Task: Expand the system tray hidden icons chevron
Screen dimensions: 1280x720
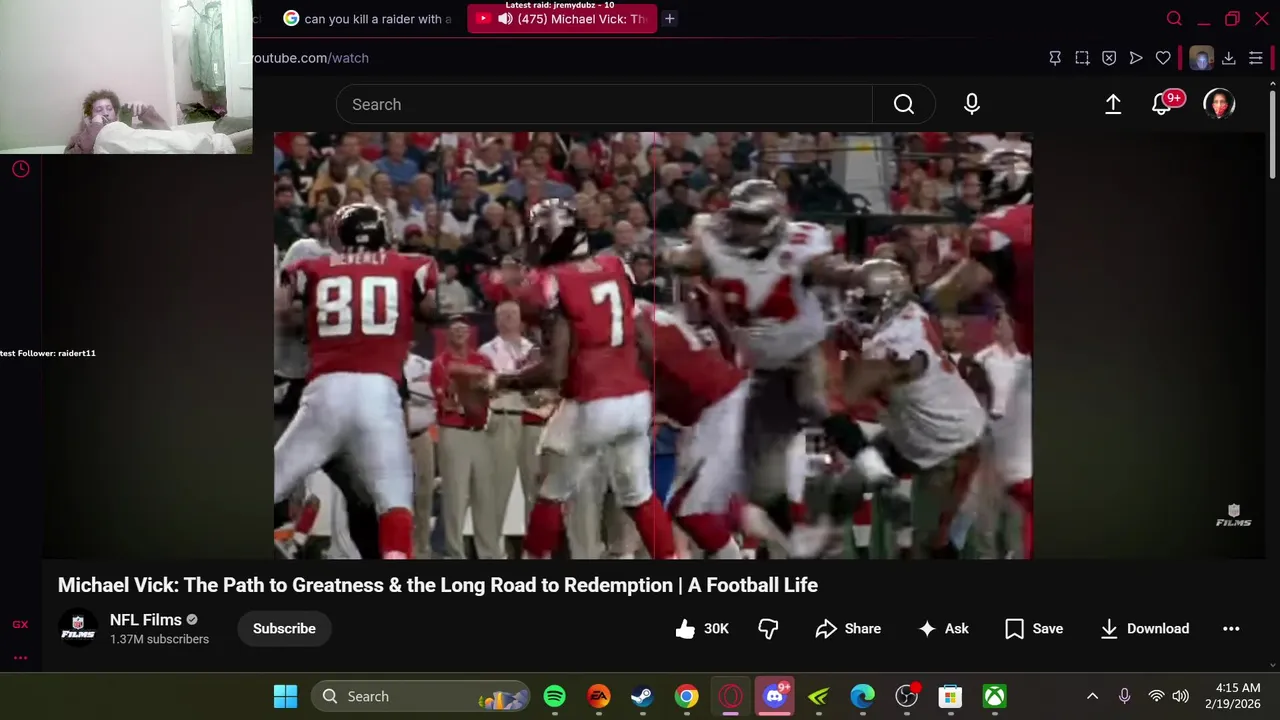Action: click(x=1092, y=696)
